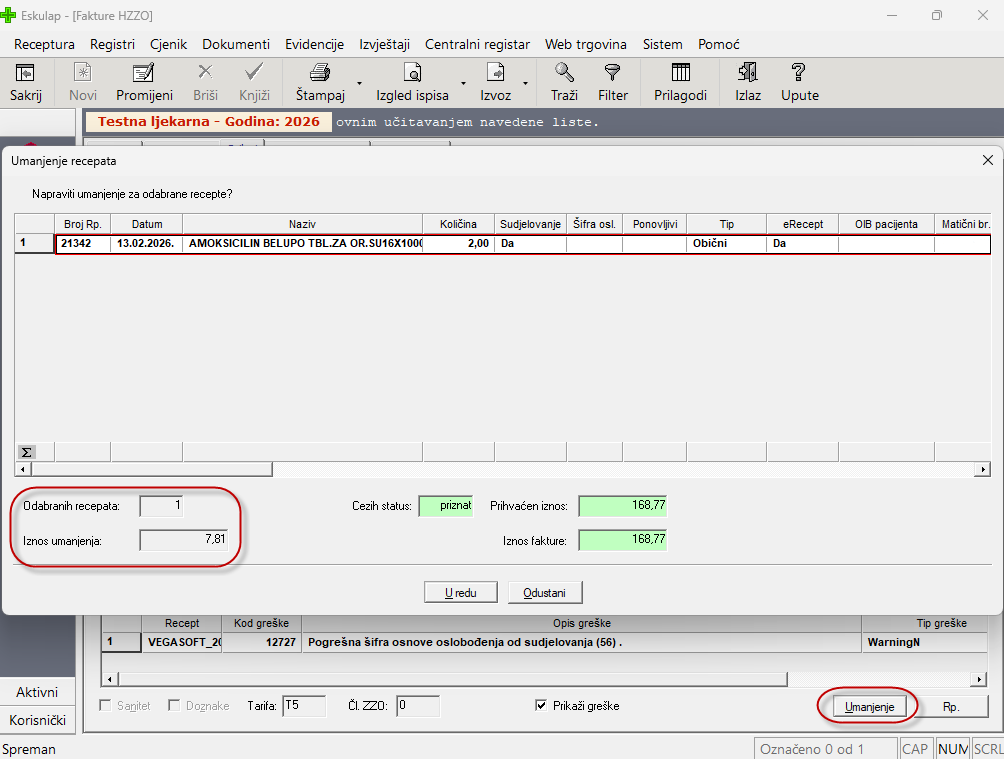The width and height of the screenshot is (1004, 759).
Task: Click the Upute help icon
Action: point(798,73)
